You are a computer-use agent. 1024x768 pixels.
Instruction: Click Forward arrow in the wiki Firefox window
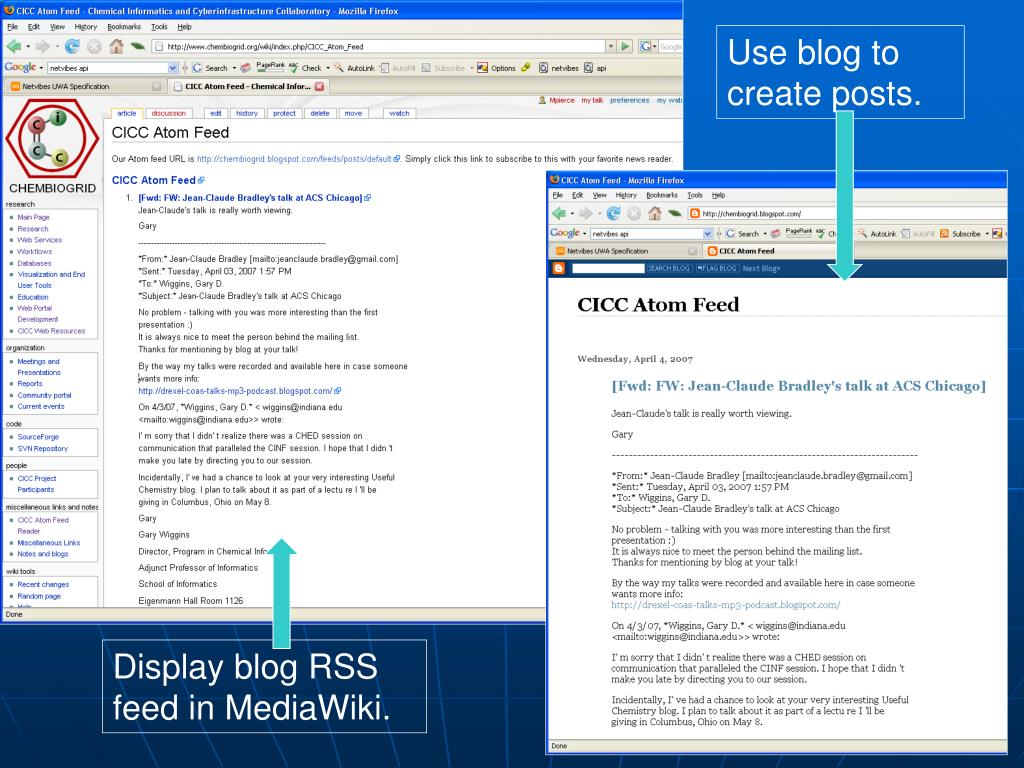(x=42, y=46)
